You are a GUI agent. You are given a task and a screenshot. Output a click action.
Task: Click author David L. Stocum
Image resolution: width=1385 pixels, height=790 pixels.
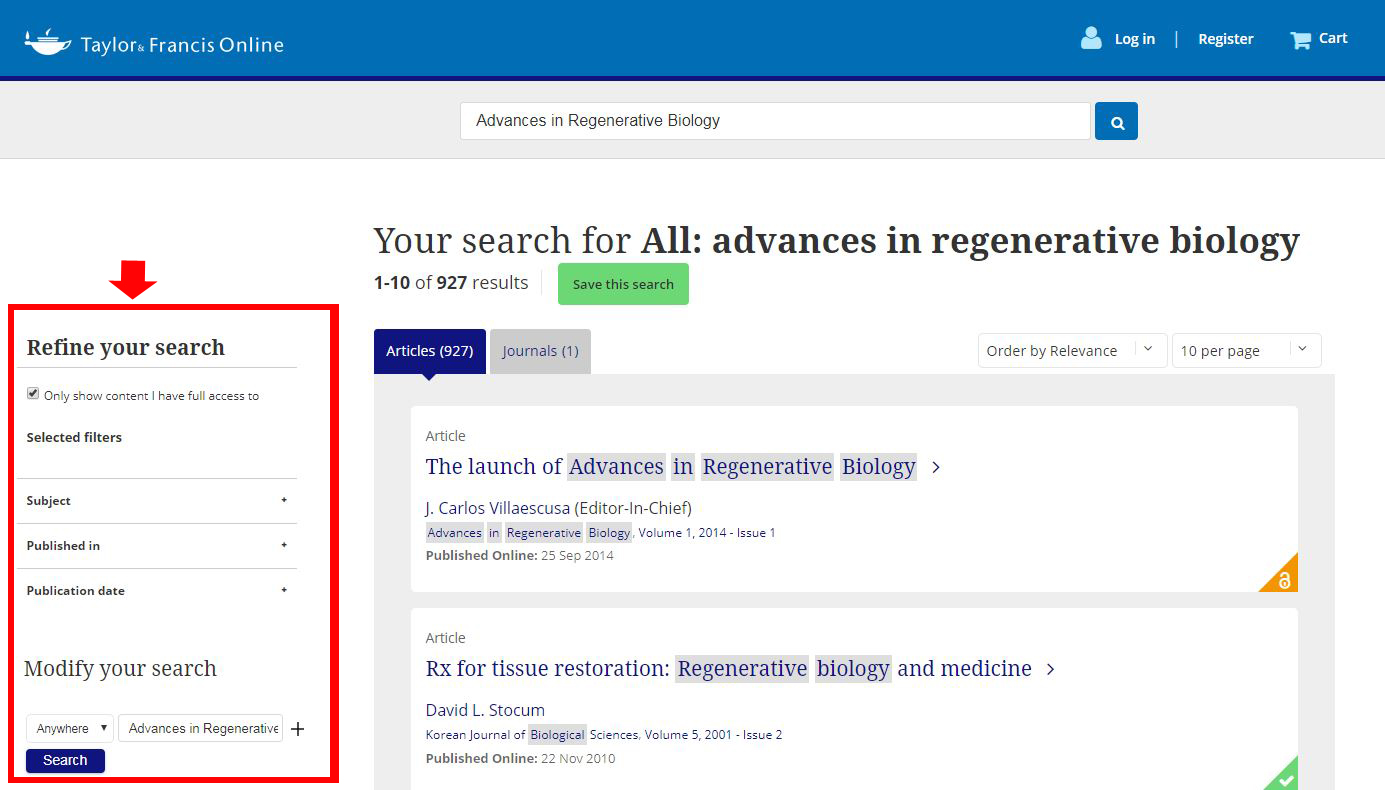[485, 710]
